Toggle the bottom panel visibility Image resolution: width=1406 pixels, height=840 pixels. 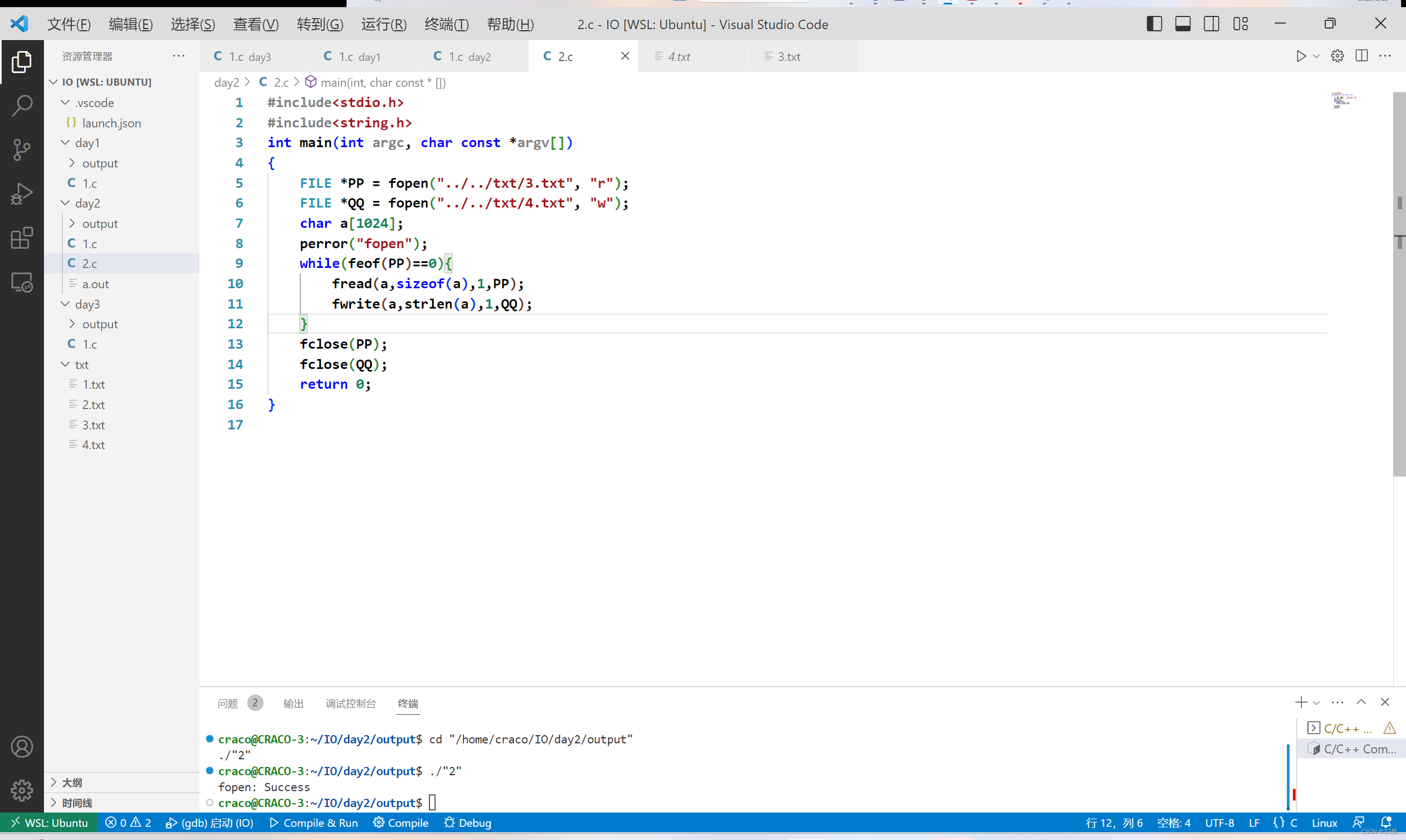[x=1183, y=24]
